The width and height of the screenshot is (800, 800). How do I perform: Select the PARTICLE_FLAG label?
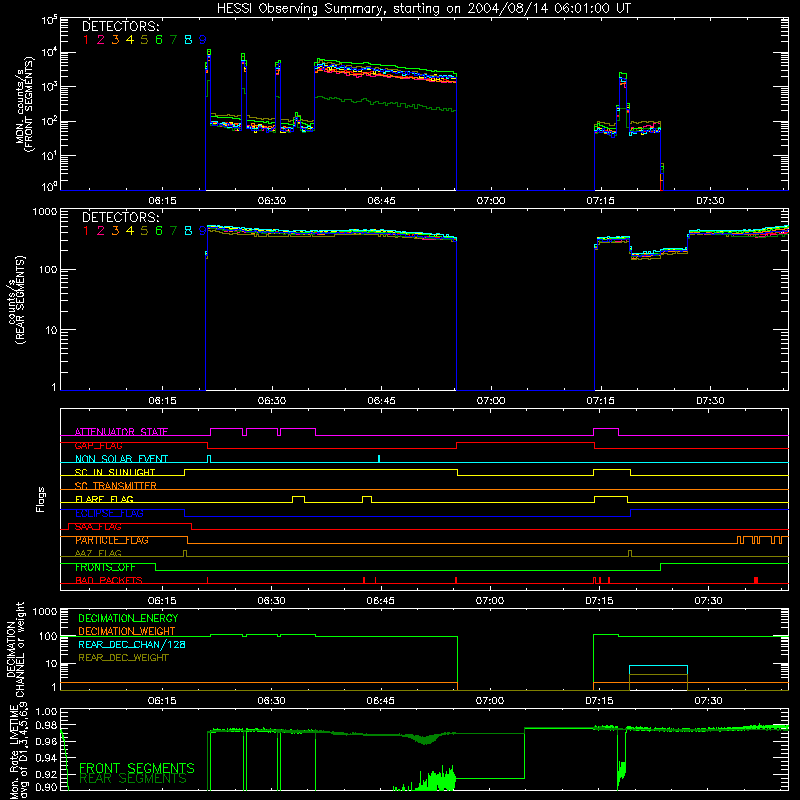[112, 540]
